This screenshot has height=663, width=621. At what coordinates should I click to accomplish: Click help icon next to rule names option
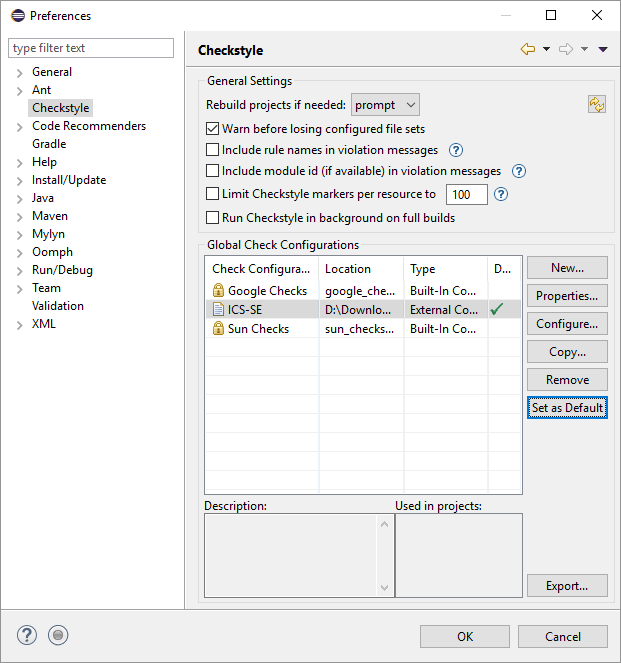pyautogui.click(x=456, y=151)
